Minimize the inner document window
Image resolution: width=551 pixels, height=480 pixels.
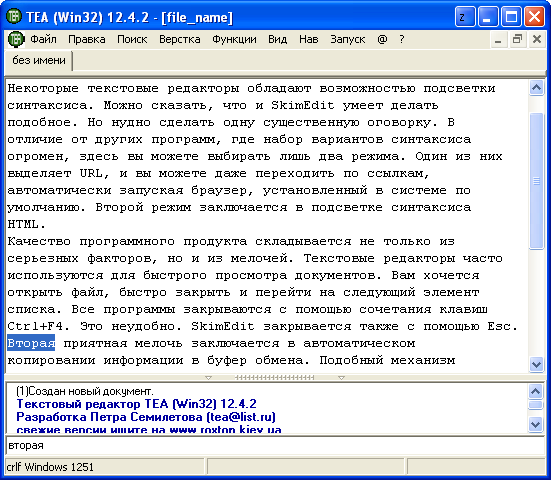coord(498,39)
